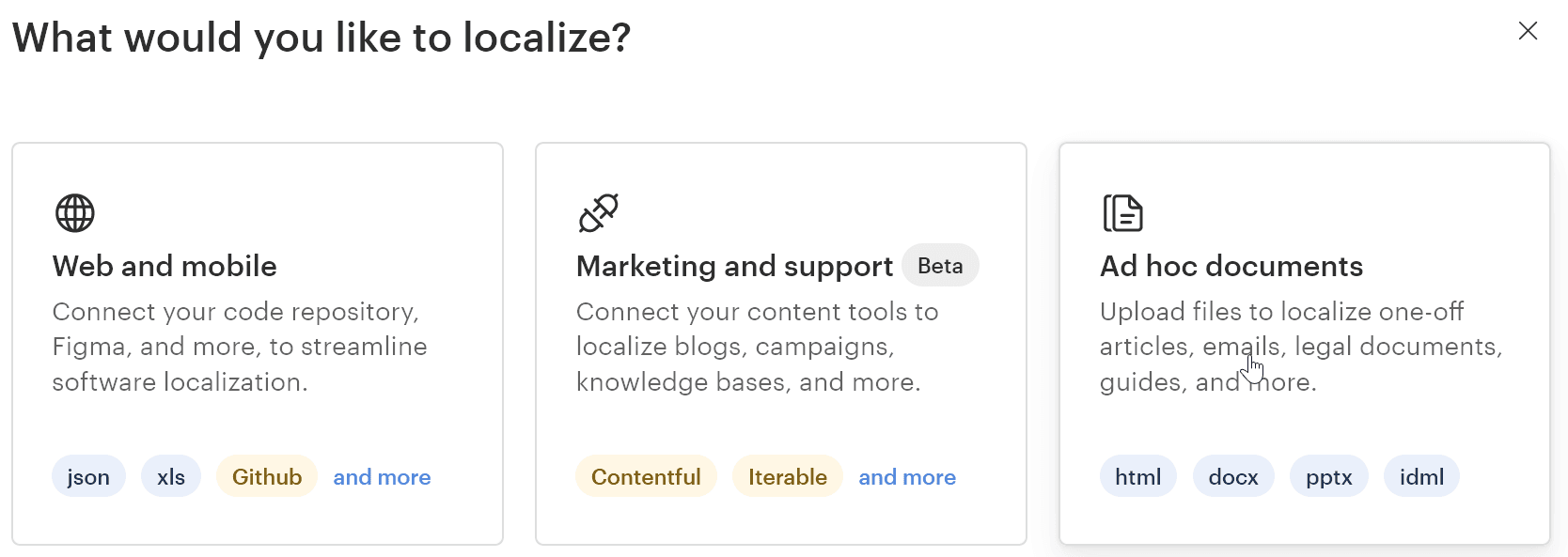Click the Web and mobile card description text
1568x557 pixels.
239,347
